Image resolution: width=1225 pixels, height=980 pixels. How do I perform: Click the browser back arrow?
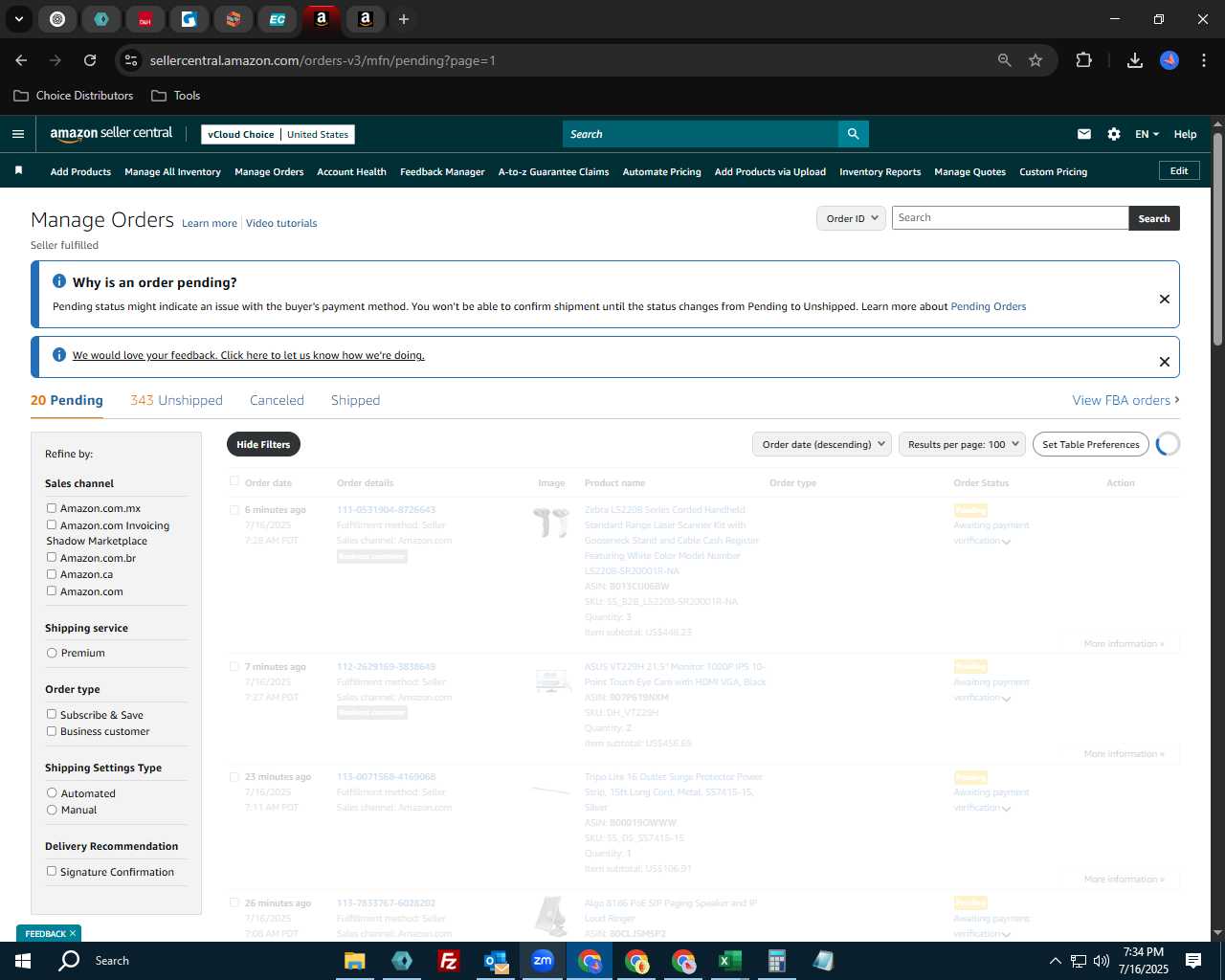21,60
